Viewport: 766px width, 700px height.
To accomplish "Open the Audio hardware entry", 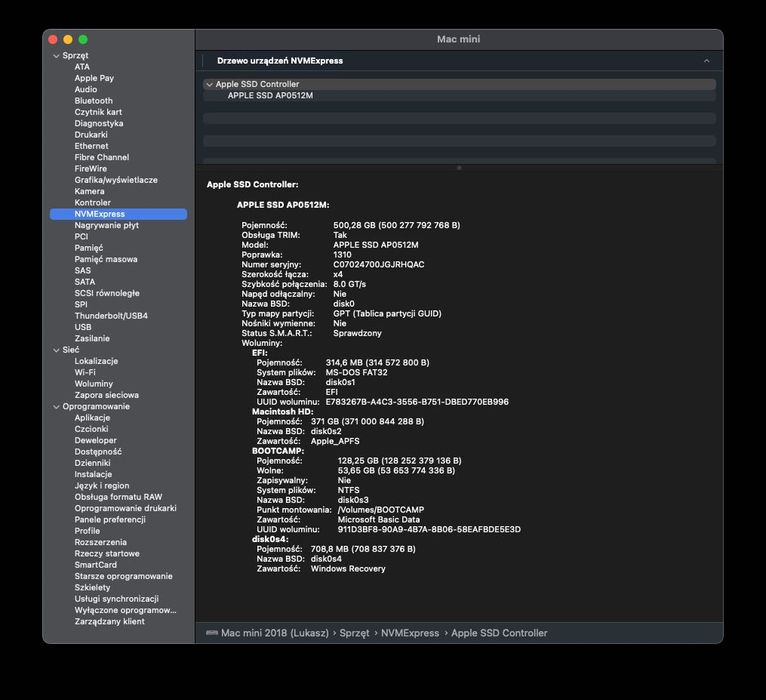I will tap(85, 89).
